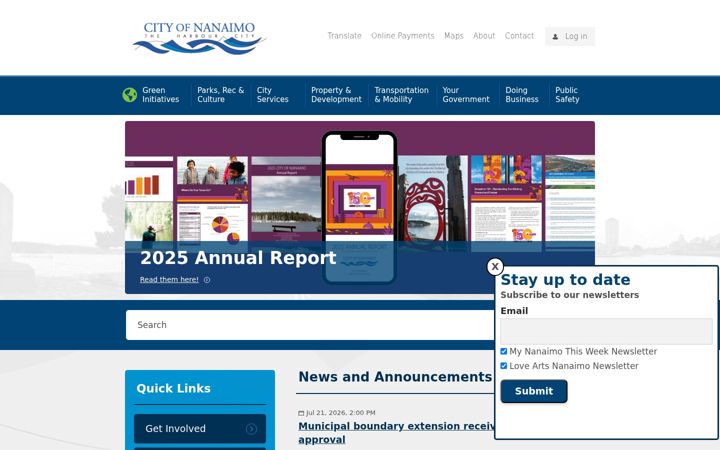720x450 pixels.
Task: Click the 'Quick Links' heading
Action: (174, 388)
